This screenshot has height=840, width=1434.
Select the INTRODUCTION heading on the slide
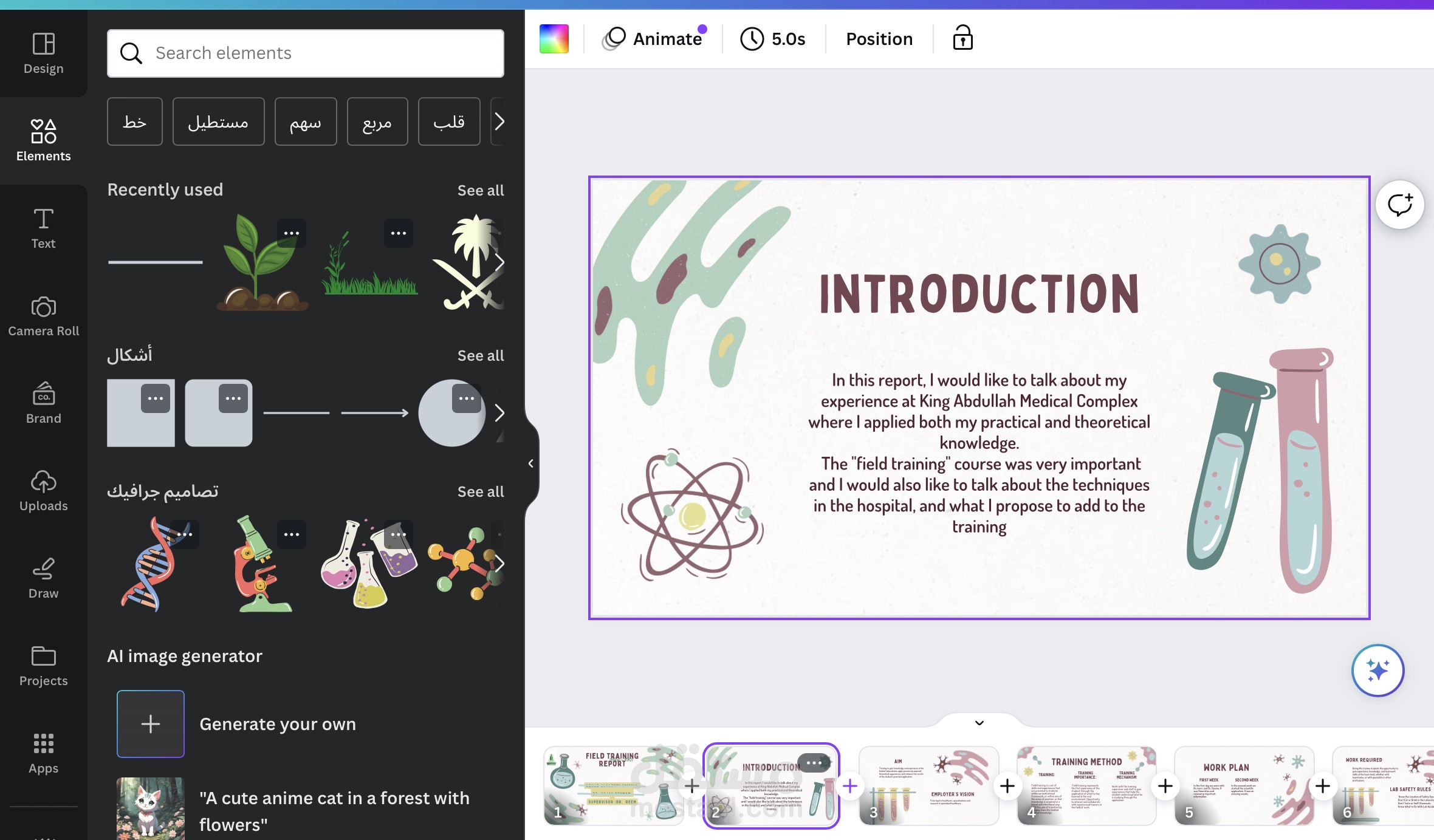pyautogui.click(x=979, y=293)
